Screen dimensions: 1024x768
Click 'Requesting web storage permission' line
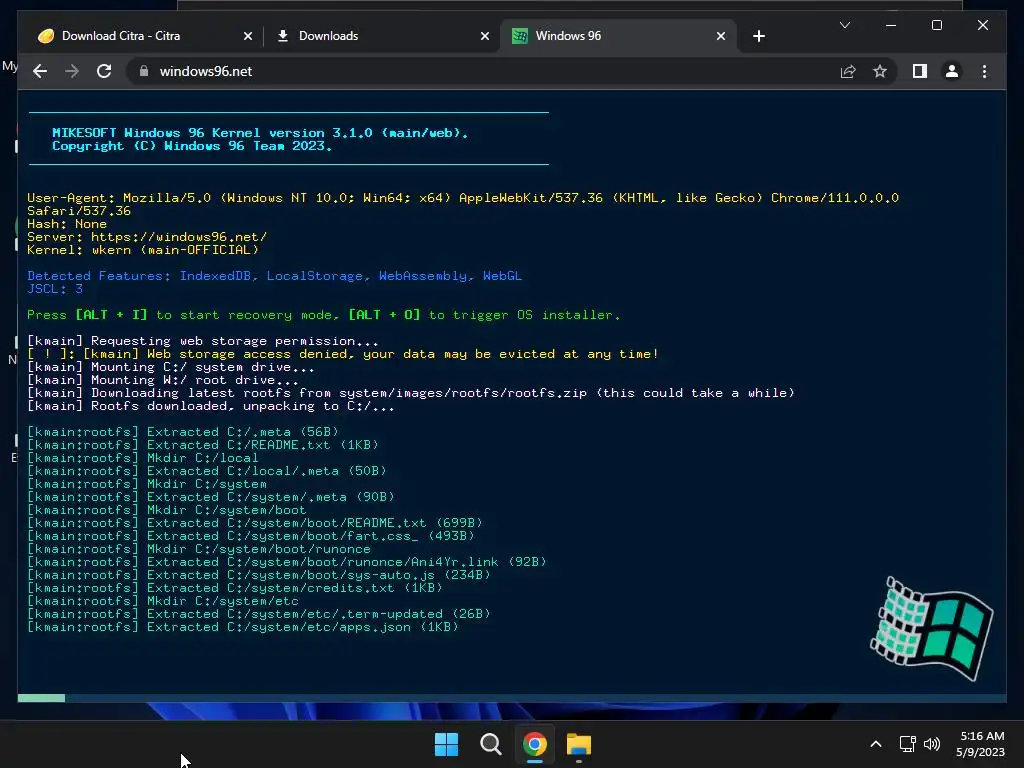point(202,341)
